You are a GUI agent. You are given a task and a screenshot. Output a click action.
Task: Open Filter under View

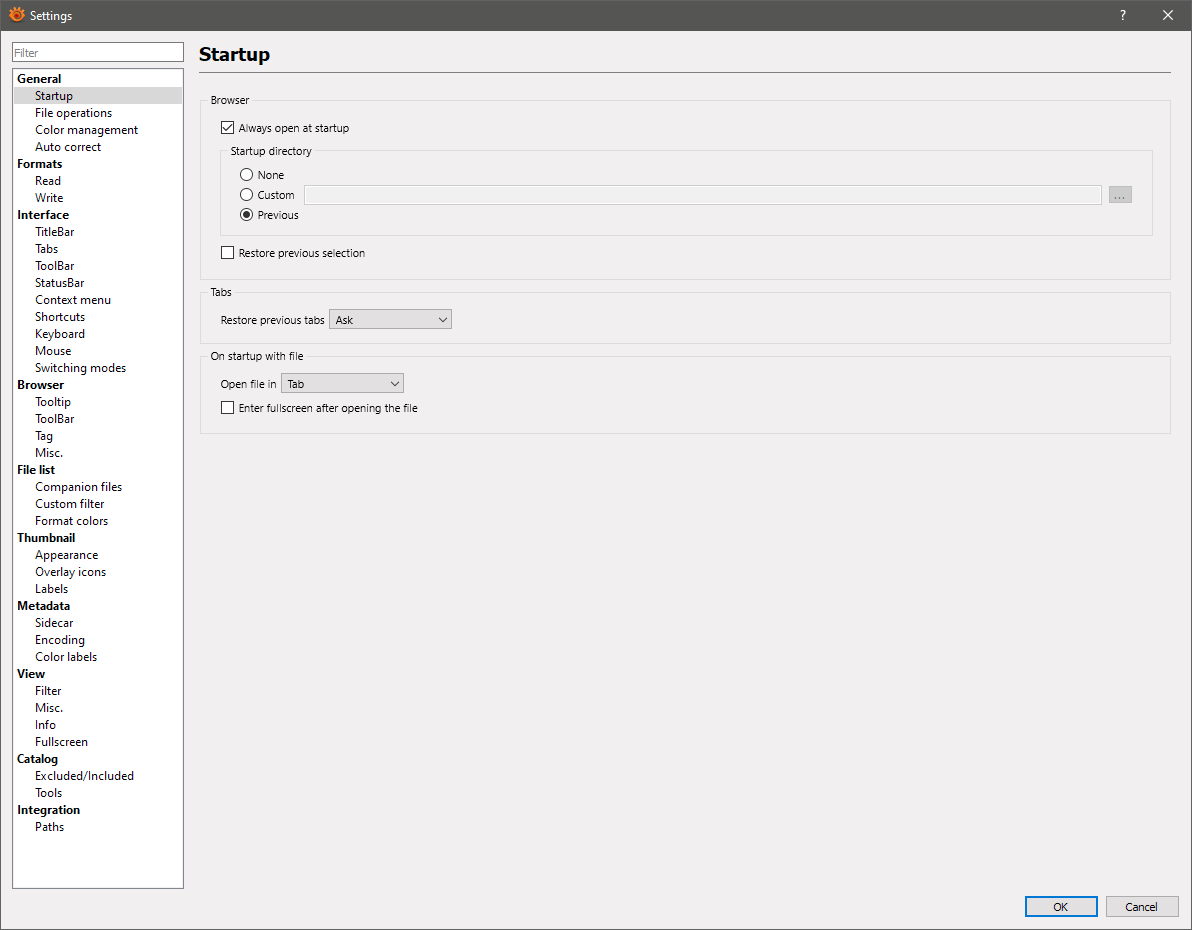click(48, 690)
